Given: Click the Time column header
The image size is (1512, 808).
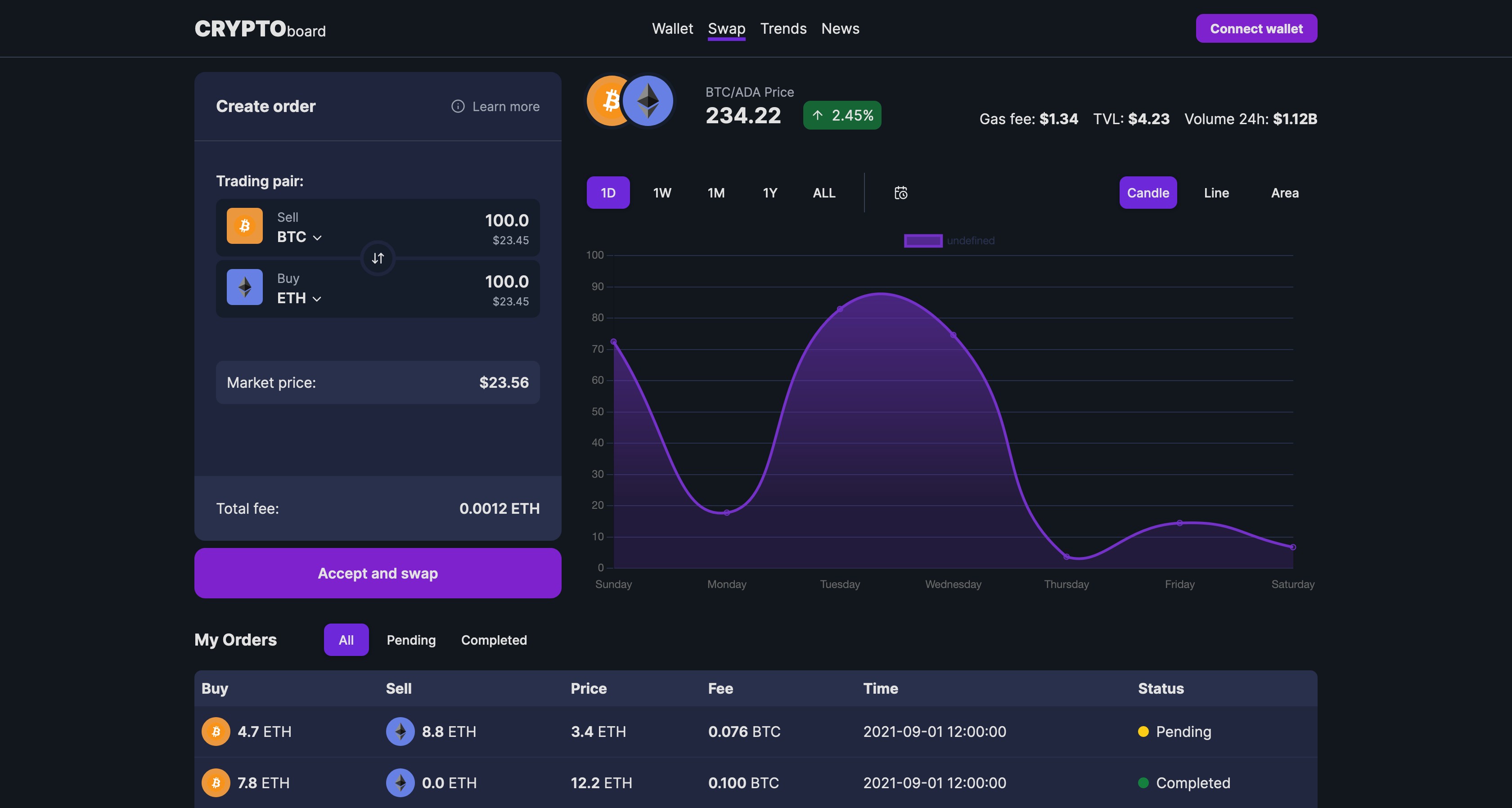Looking at the screenshot, I should [881, 689].
